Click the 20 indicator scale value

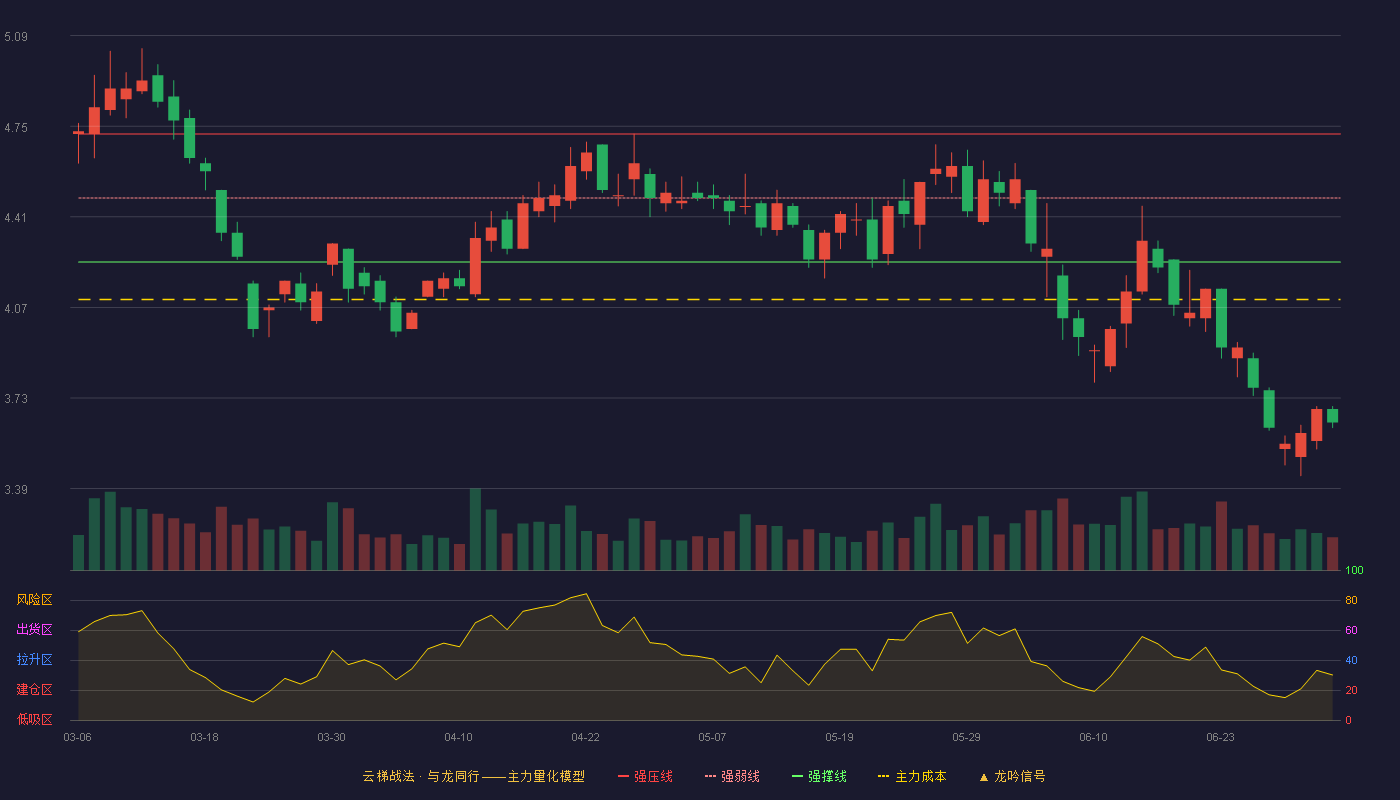[1351, 690]
